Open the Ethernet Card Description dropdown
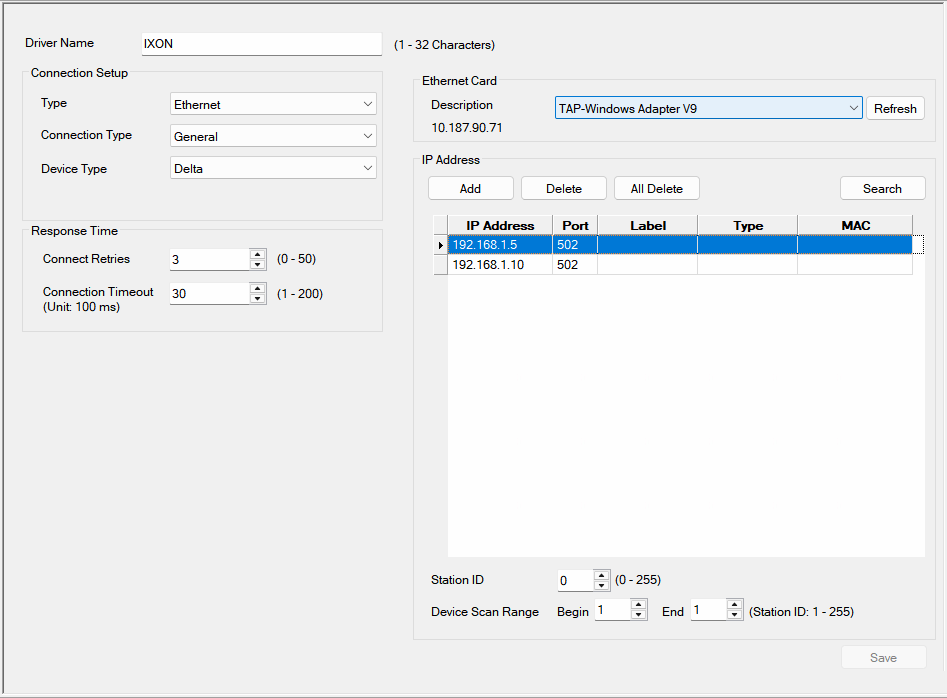 tap(708, 108)
